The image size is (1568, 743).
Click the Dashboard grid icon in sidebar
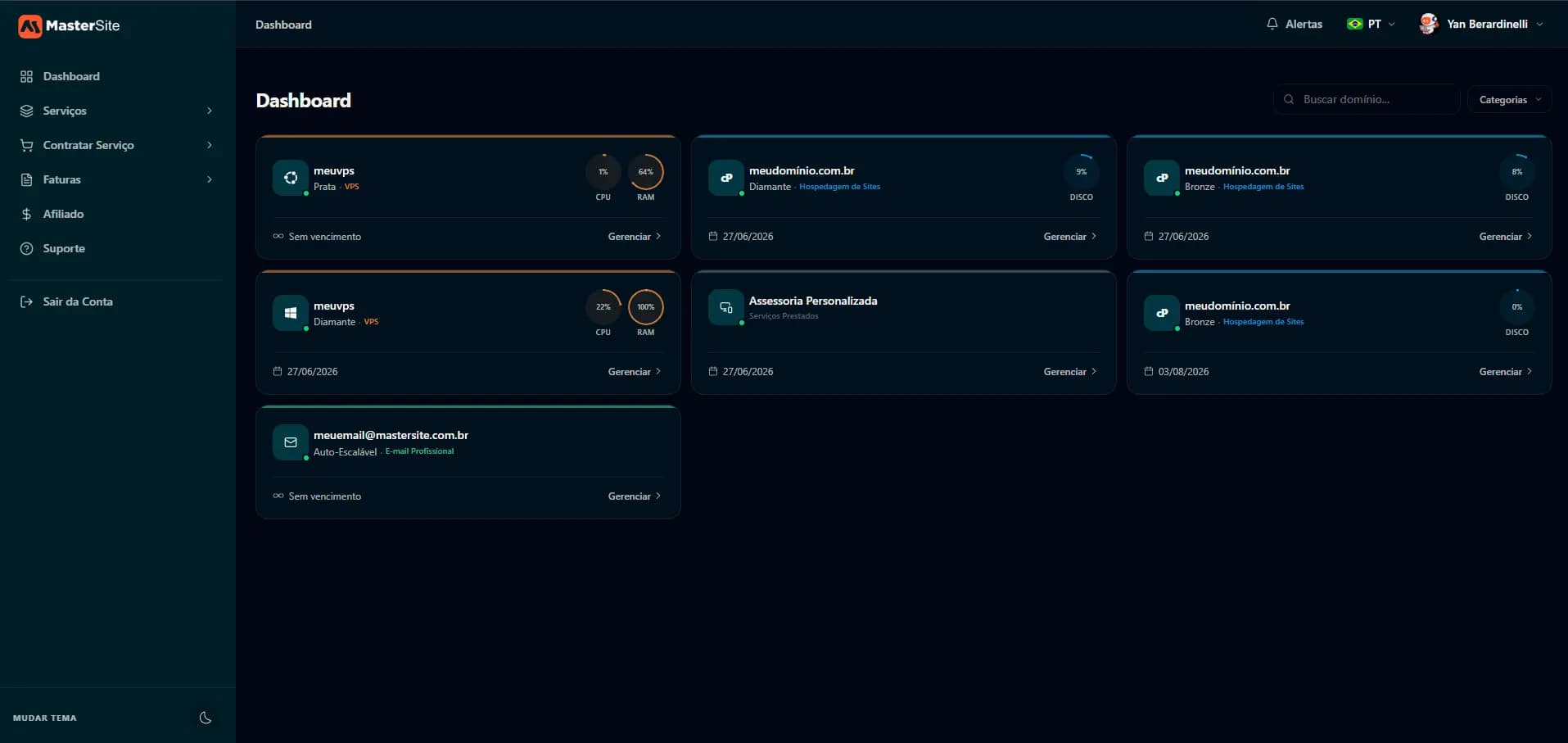click(26, 76)
